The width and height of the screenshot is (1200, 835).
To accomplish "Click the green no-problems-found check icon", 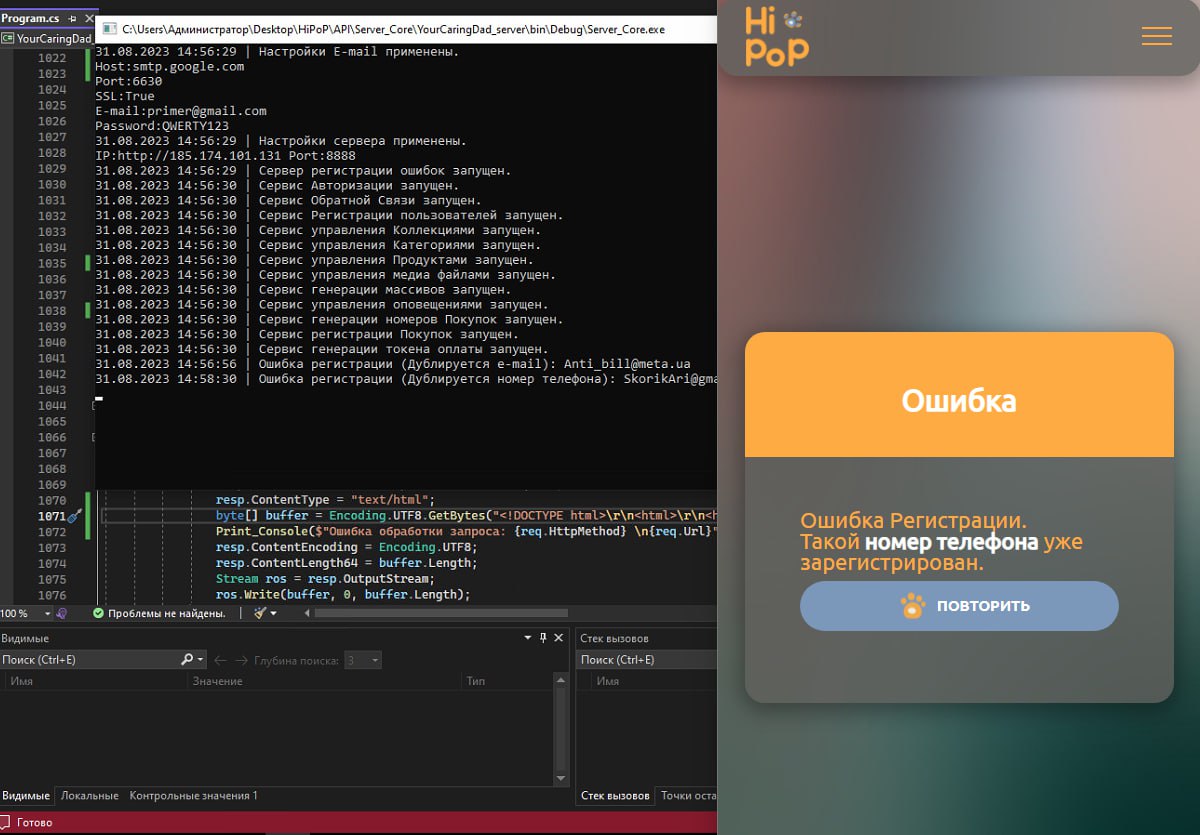I will pyautogui.click(x=98, y=613).
